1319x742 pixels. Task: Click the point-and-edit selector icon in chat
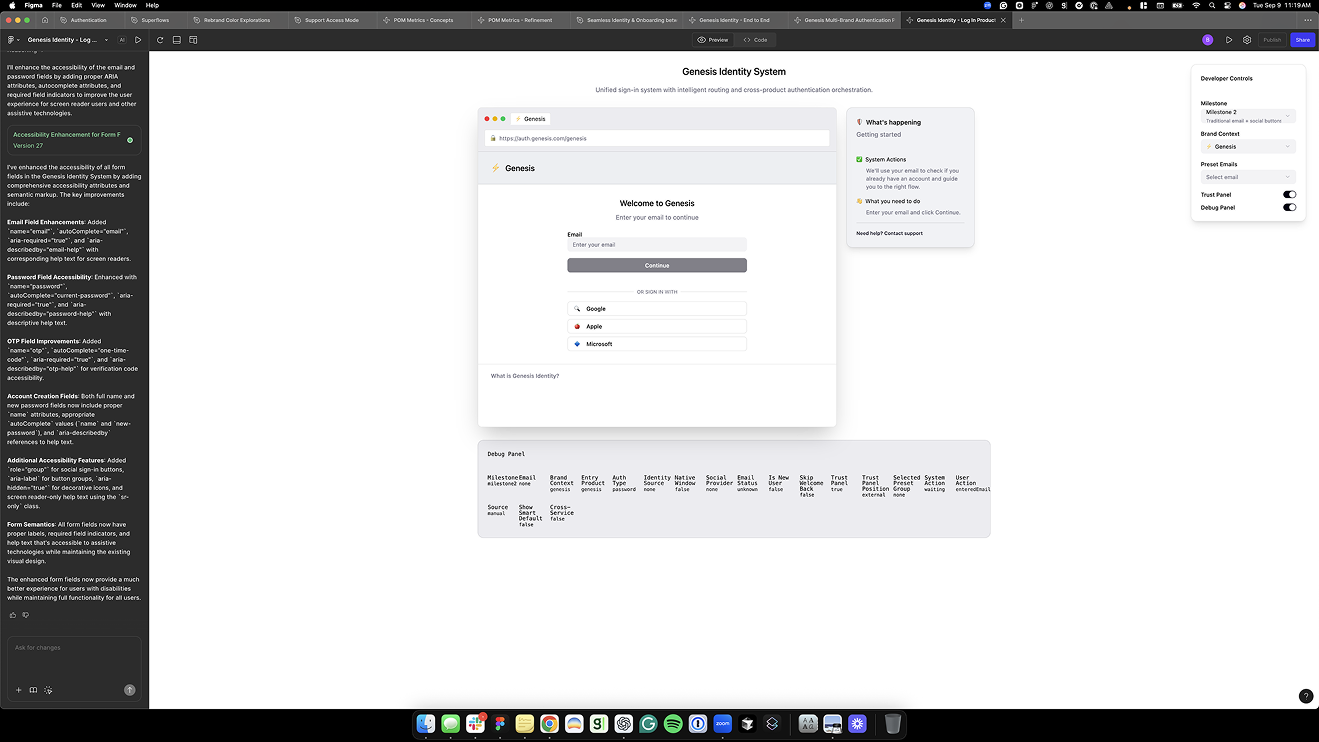(x=48, y=690)
